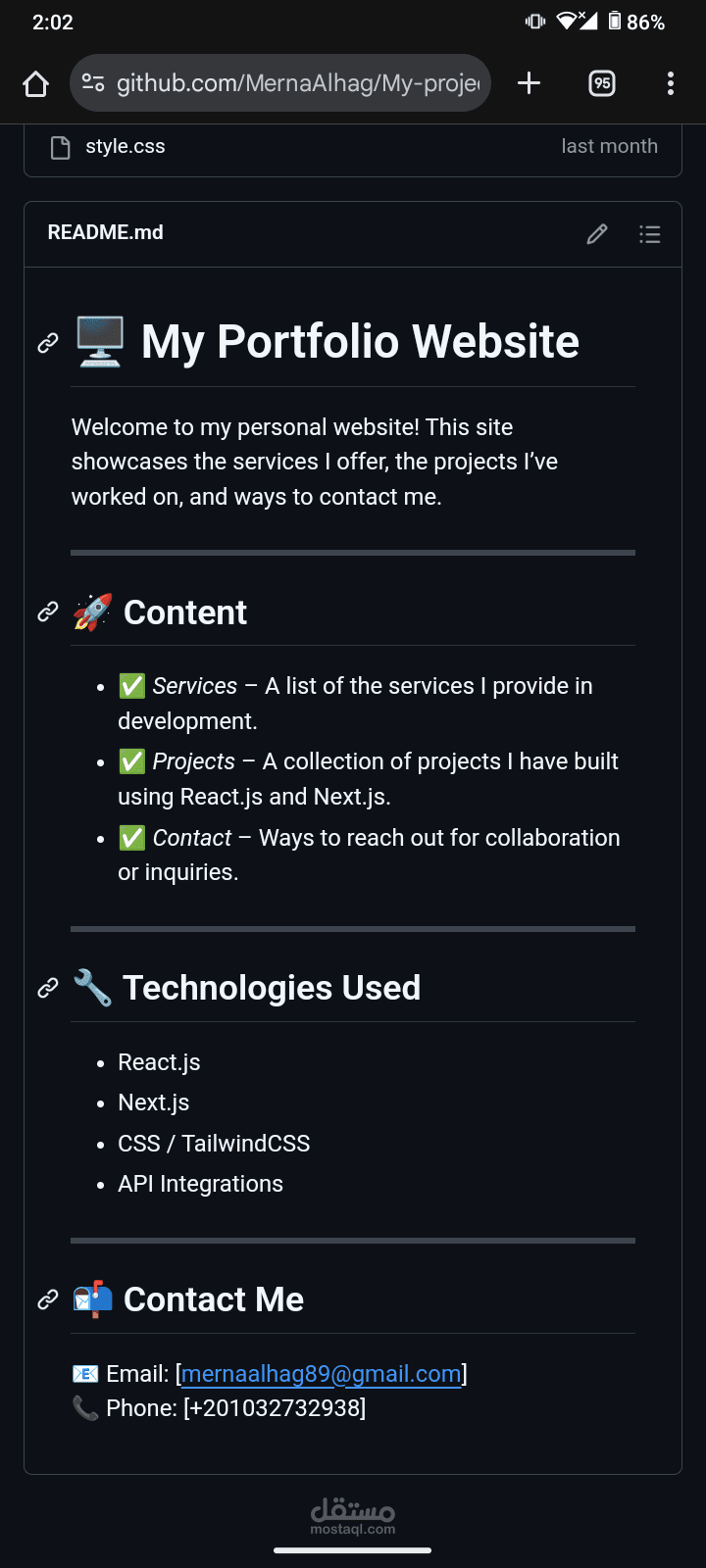This screenshot has width=706, height=1568.
Task: Click anchor icon next to Technologies Used
Action: click(48, 988)
